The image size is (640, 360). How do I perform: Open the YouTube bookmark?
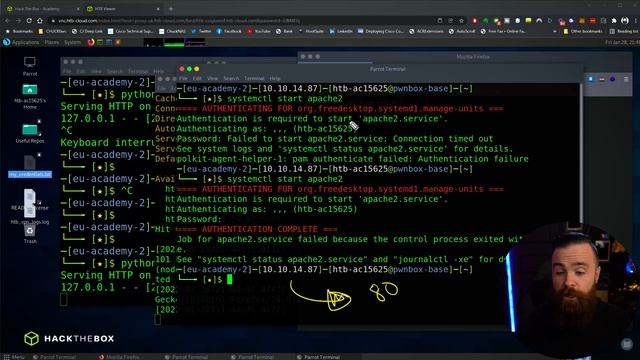pos(259,31)
